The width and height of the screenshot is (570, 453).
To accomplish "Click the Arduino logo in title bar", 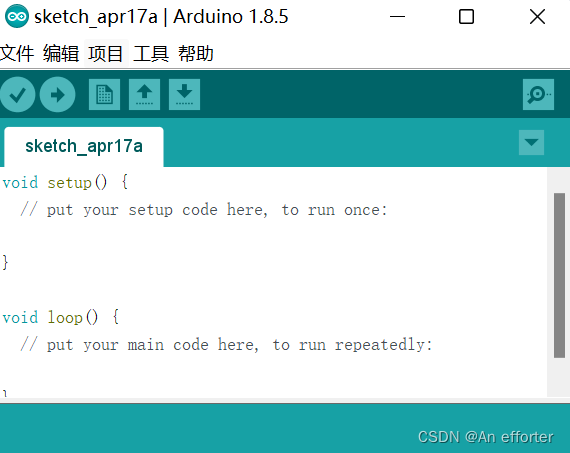I will pyautogui.click(x=16, y=16).
